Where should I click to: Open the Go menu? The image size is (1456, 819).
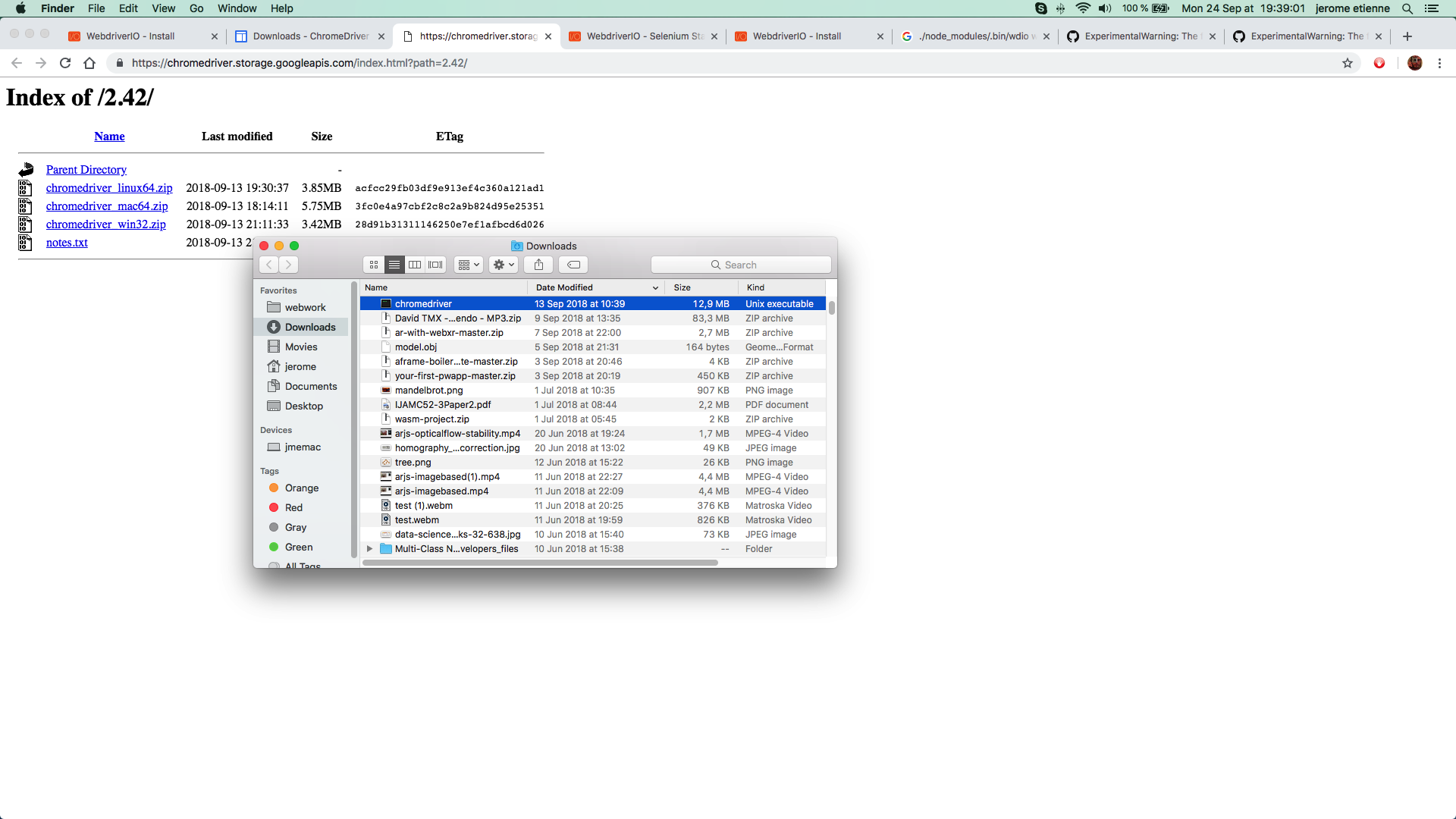tap(196, 8)
